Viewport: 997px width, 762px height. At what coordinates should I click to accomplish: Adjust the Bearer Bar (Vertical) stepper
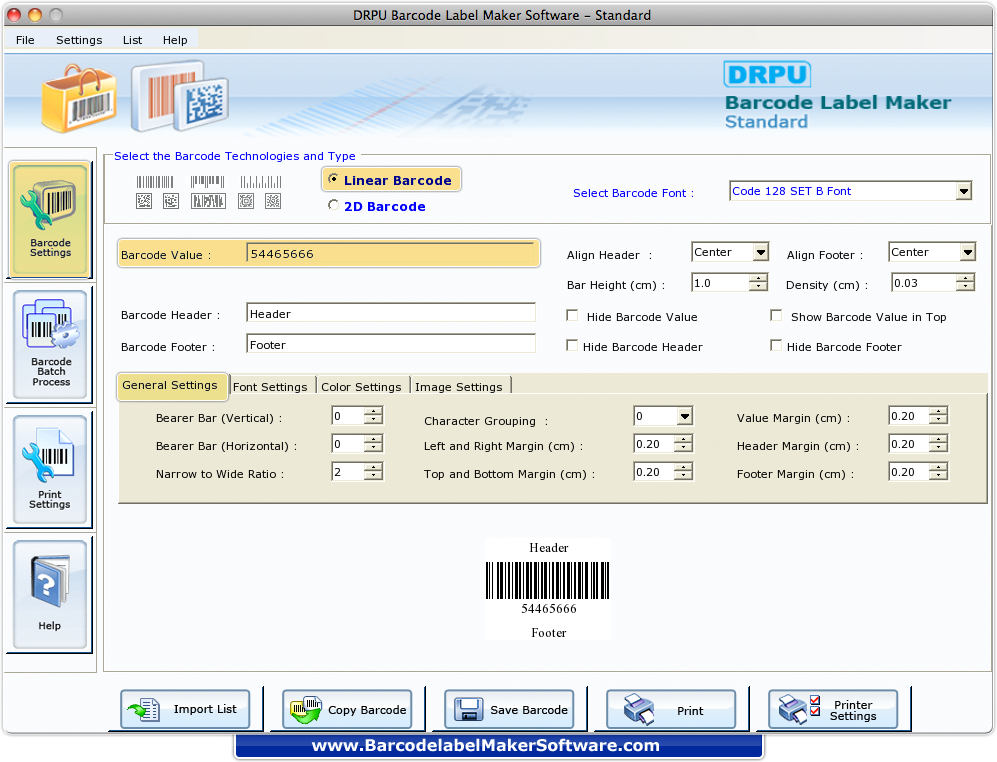[373, 416]
